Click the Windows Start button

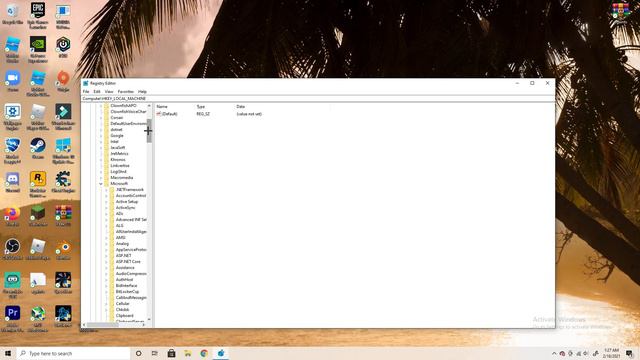tap(8, 353)
